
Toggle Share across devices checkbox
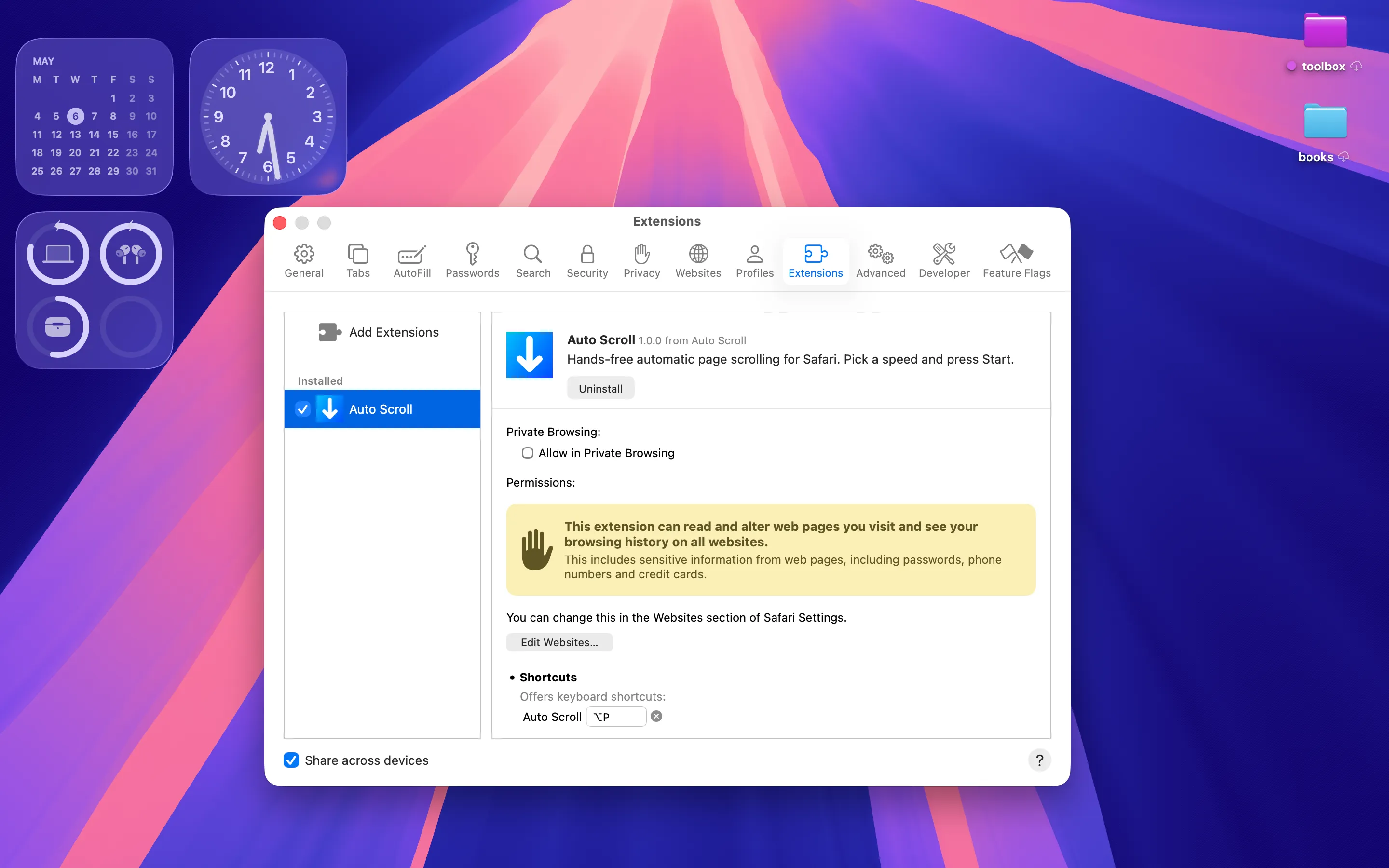(x=291, y=760)
